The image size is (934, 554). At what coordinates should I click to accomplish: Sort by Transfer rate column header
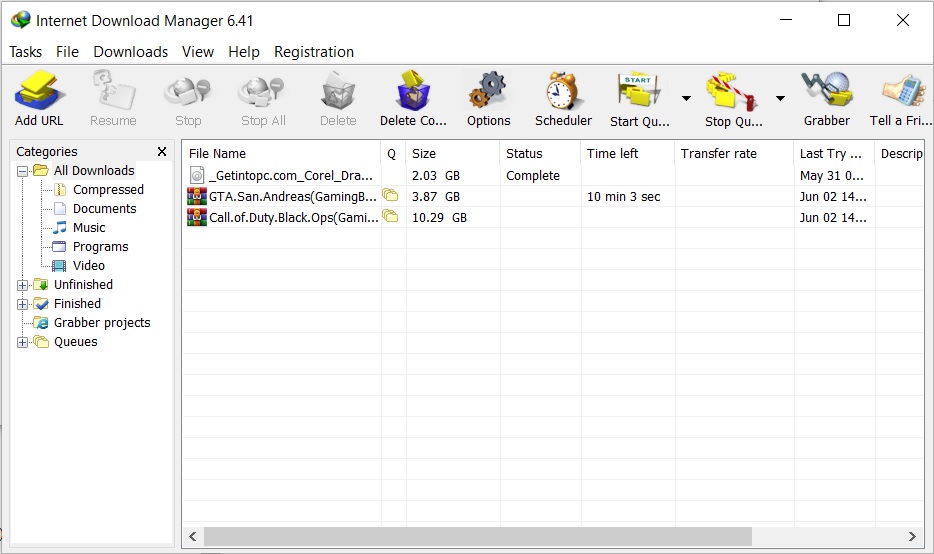tap(734, 154)
